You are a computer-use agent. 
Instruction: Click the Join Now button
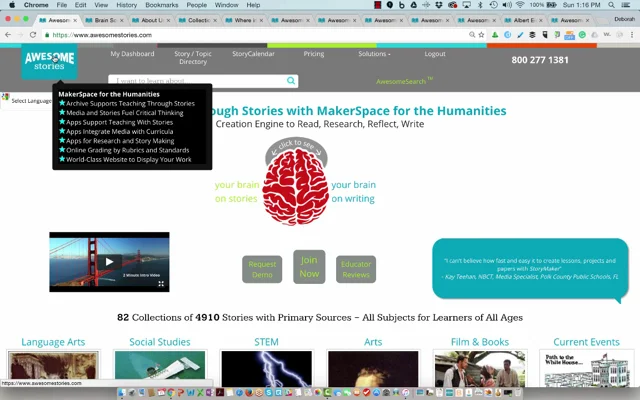309,267
